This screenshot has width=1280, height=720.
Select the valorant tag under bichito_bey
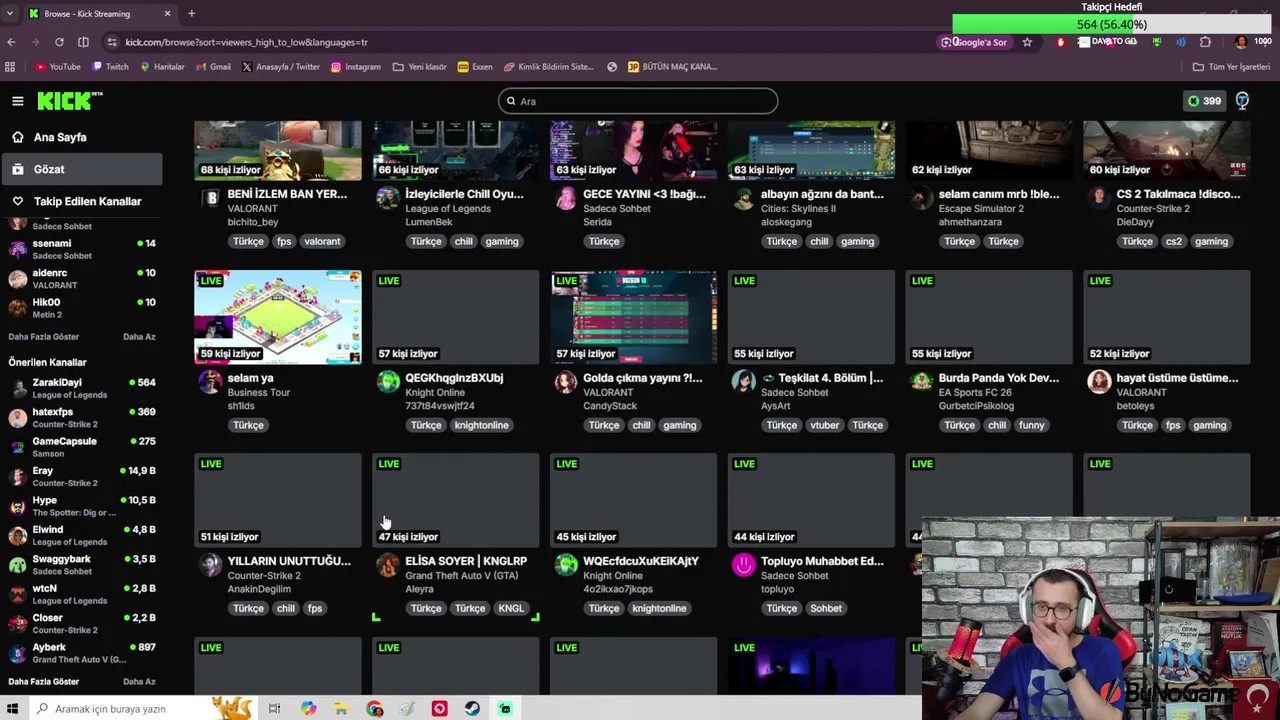point(322,241)
